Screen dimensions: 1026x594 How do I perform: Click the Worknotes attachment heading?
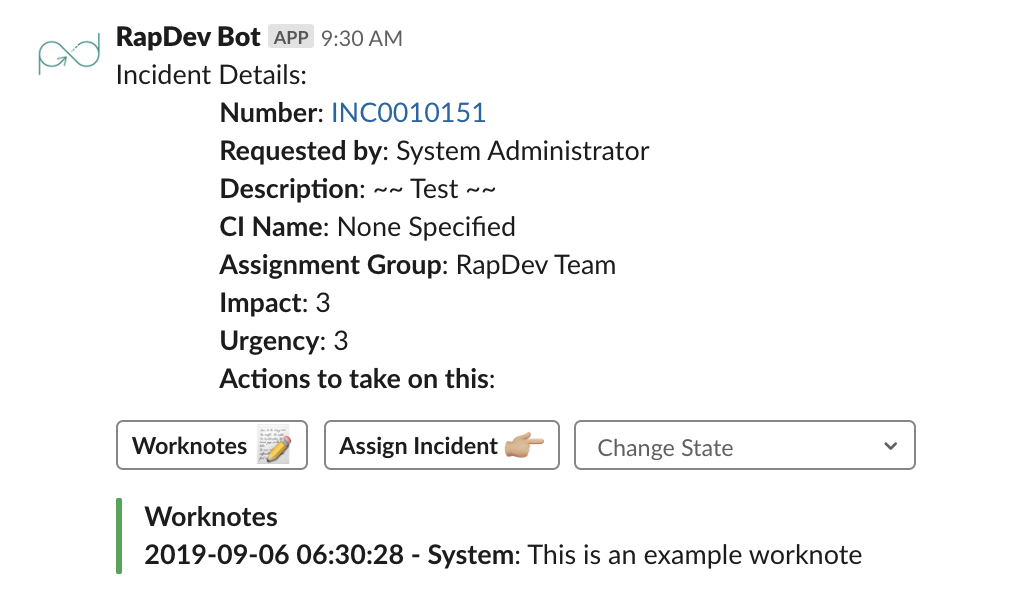[x=211, y=517]
